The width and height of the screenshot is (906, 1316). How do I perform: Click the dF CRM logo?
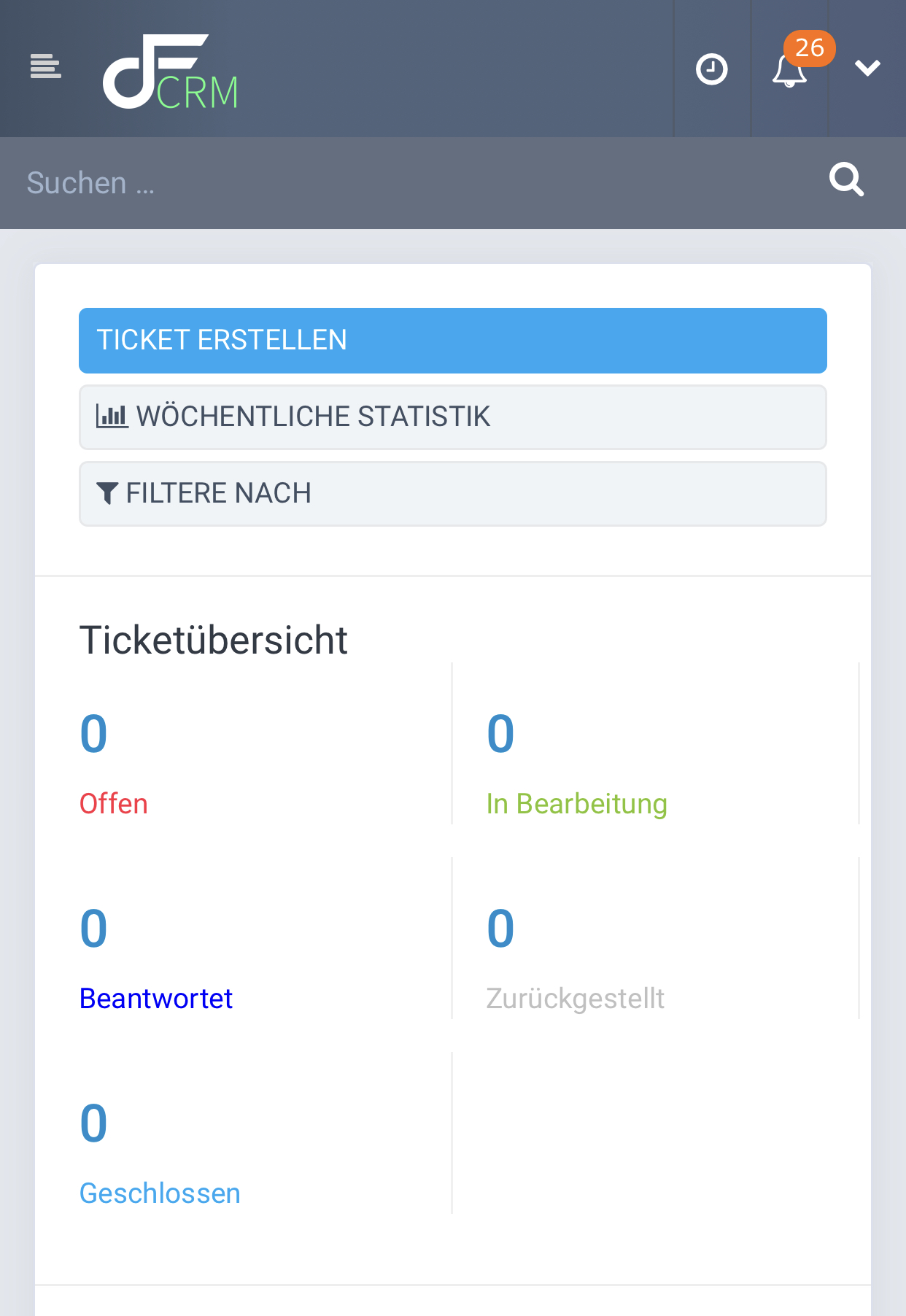coord(171,71)
